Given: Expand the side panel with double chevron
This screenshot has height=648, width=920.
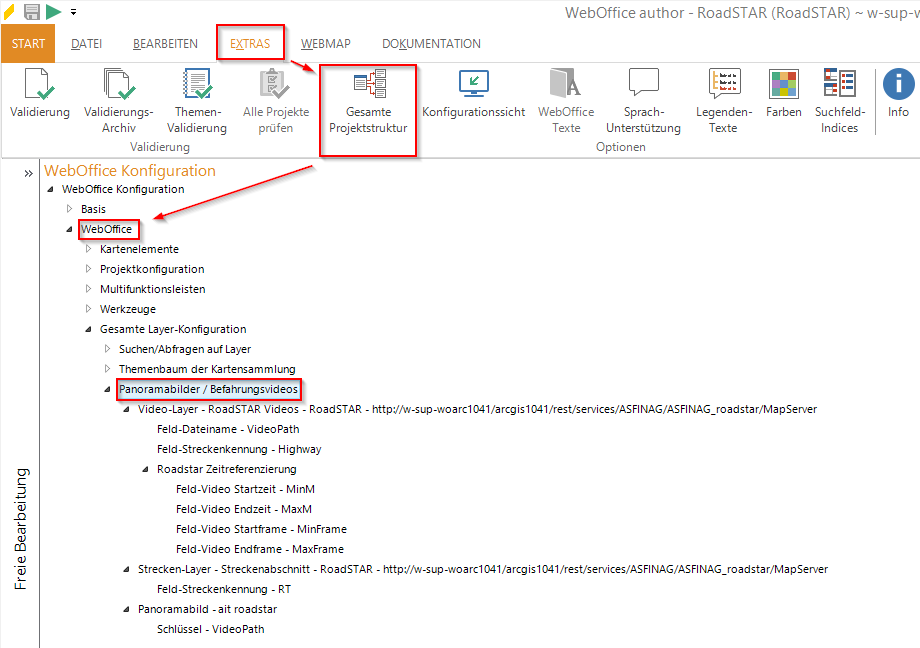Looking at the screenshot, I should (28, 174).
